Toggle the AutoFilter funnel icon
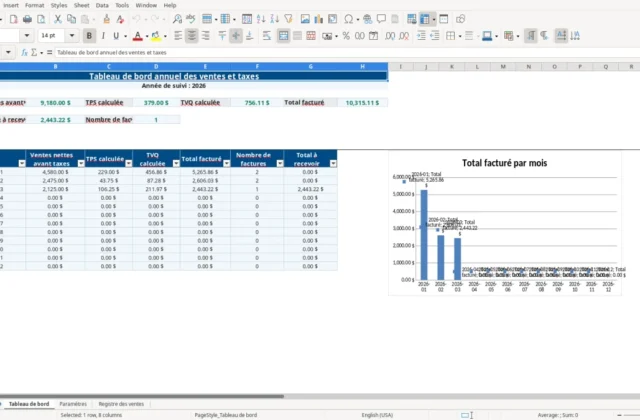The image size is (640, 420). 289,19
